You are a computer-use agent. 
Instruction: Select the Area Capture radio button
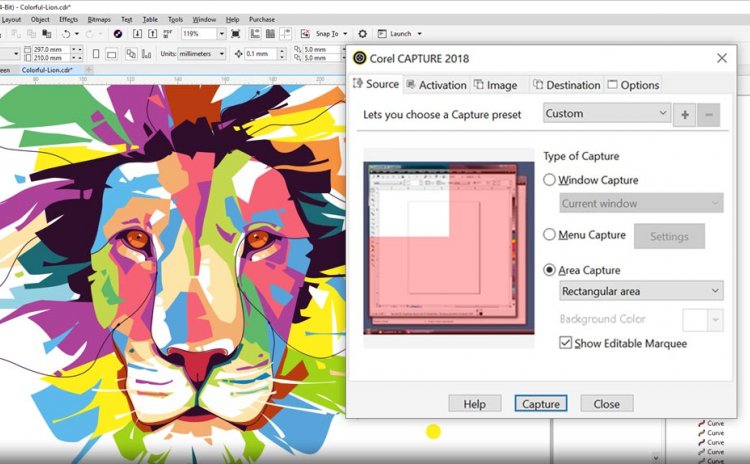[550, 270]
